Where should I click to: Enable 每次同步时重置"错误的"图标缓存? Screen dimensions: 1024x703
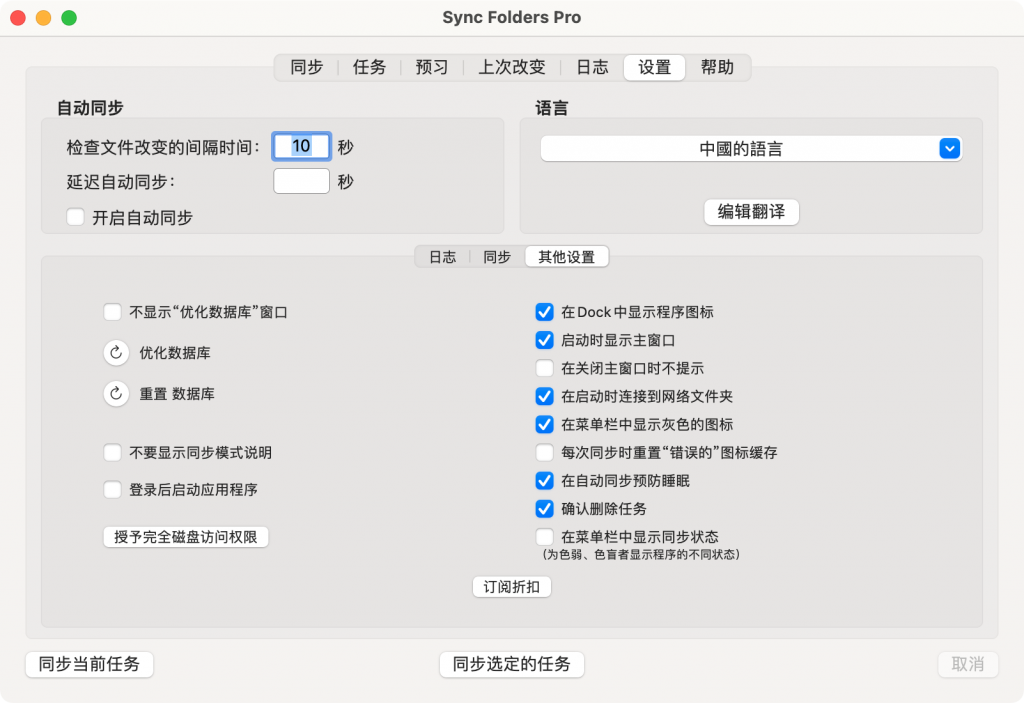pyautogui.click(x=544, y=452)
